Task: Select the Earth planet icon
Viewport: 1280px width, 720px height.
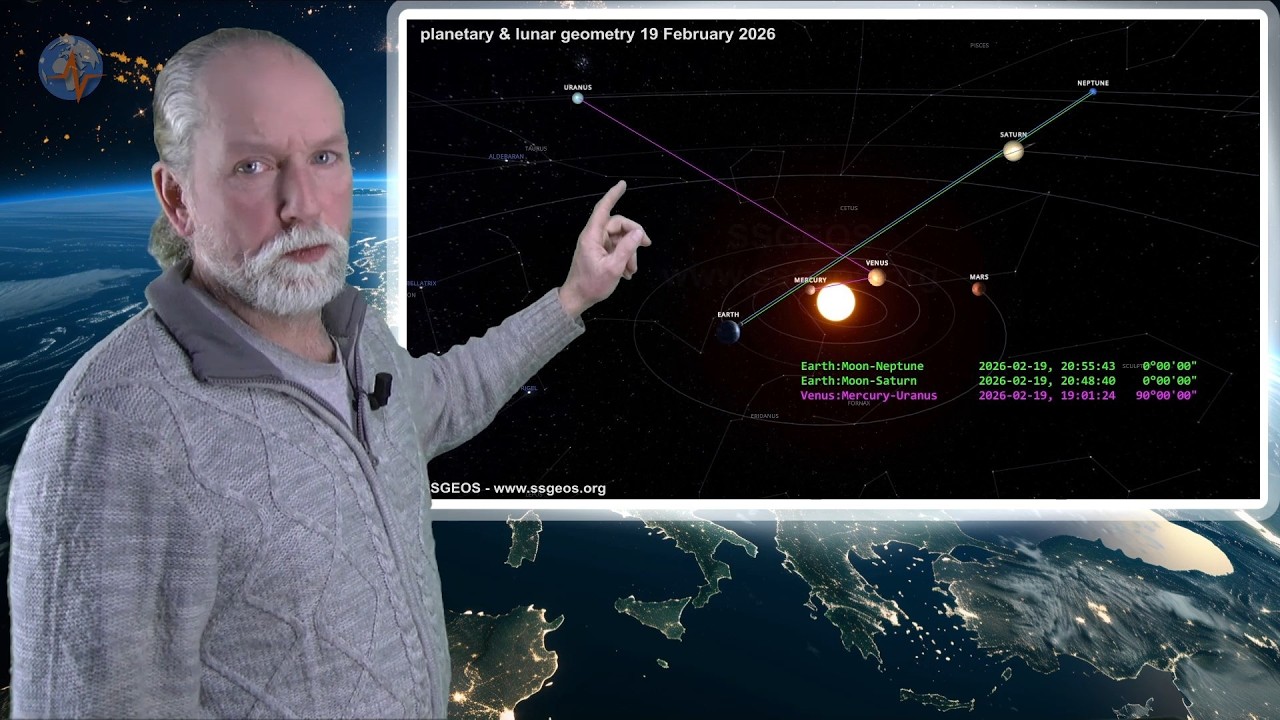Action: click(x=728, y=331)
